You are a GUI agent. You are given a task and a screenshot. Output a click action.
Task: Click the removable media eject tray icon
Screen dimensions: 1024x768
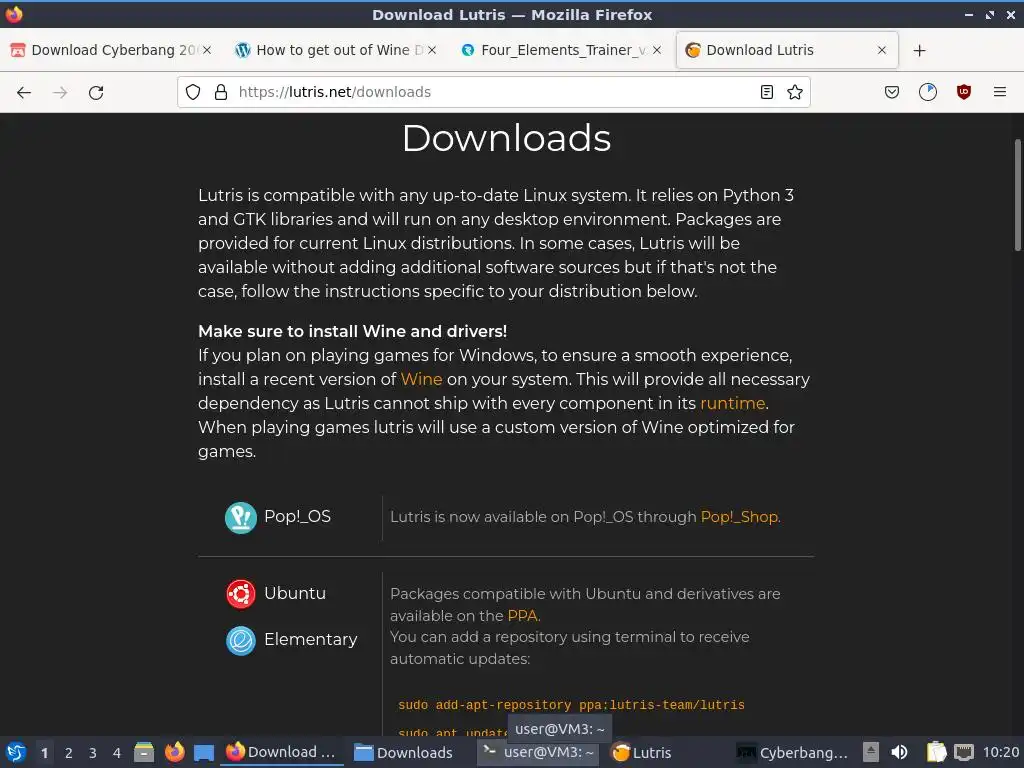[871, 752]
